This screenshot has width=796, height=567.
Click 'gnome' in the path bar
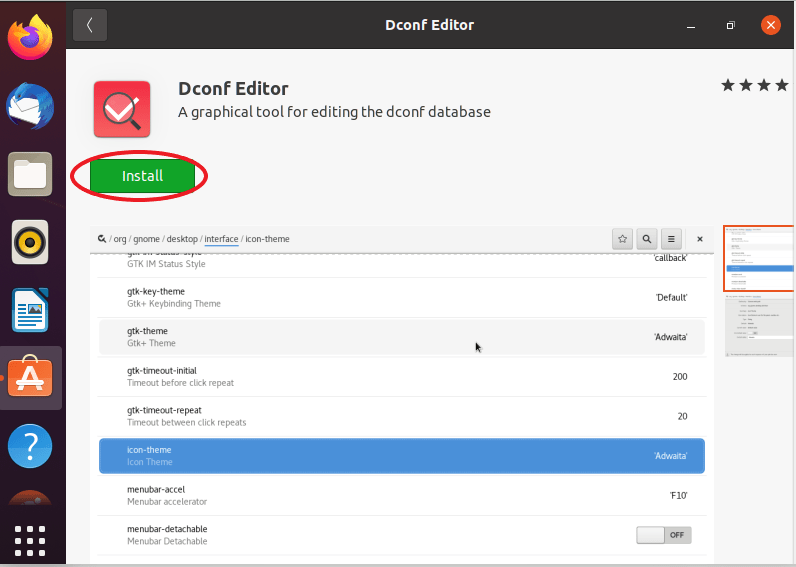tap(146, 239)
